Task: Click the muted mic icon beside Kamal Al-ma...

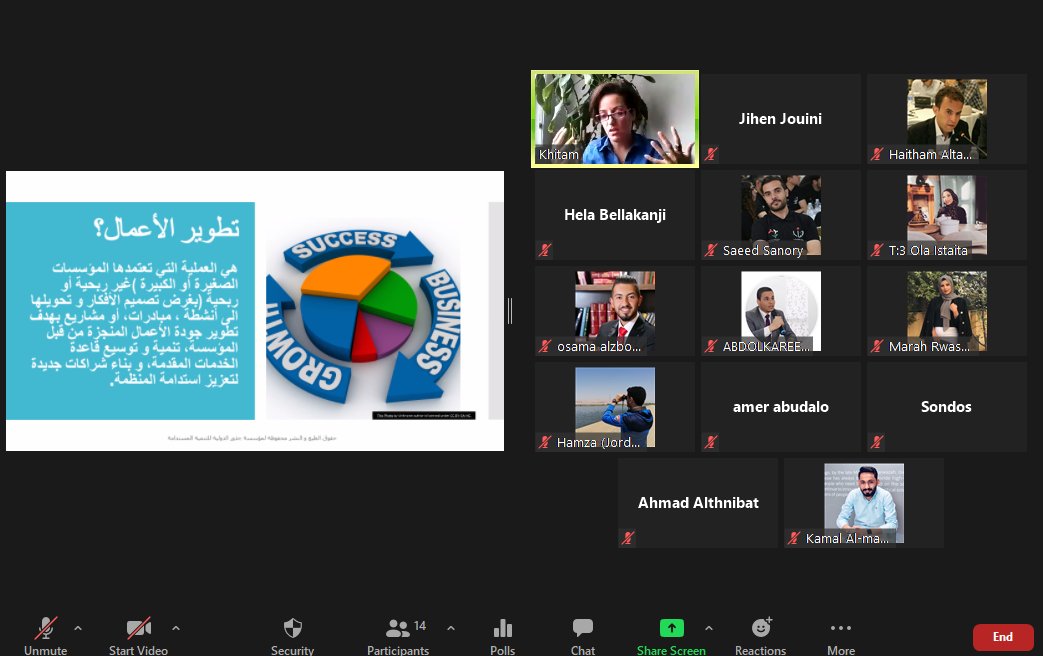Action: click(x=794, y=538)
